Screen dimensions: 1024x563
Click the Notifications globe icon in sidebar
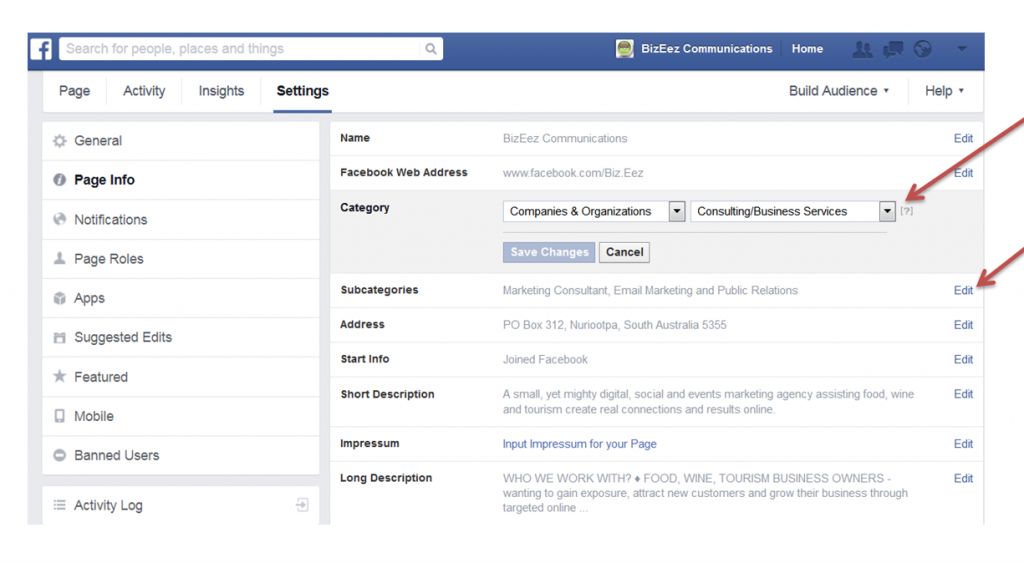59,219
